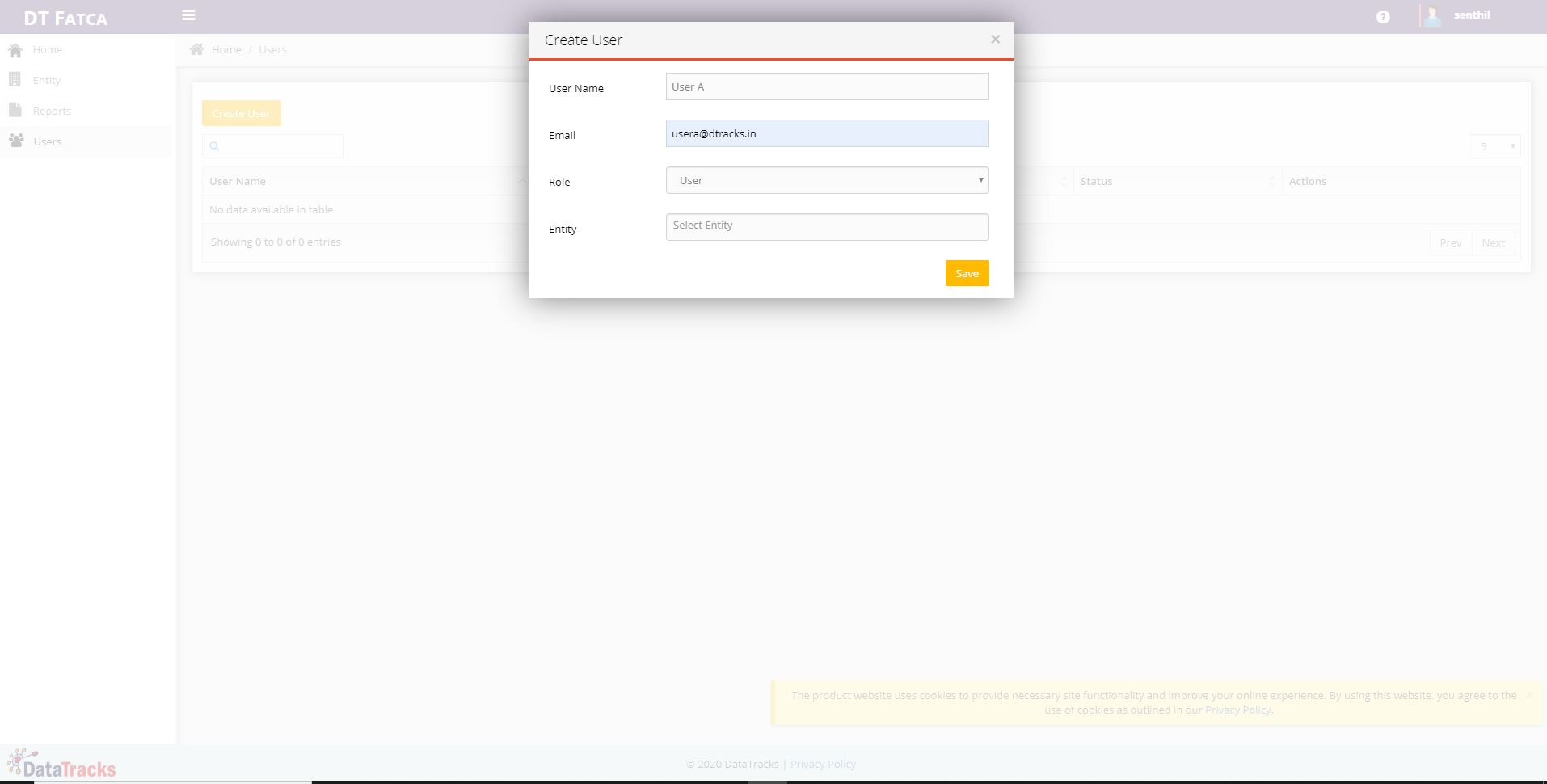Open the Role dropdown set to User
The width and height of the screenshot is (1547, 784).
pyautogui.click(x=827, y=180)
